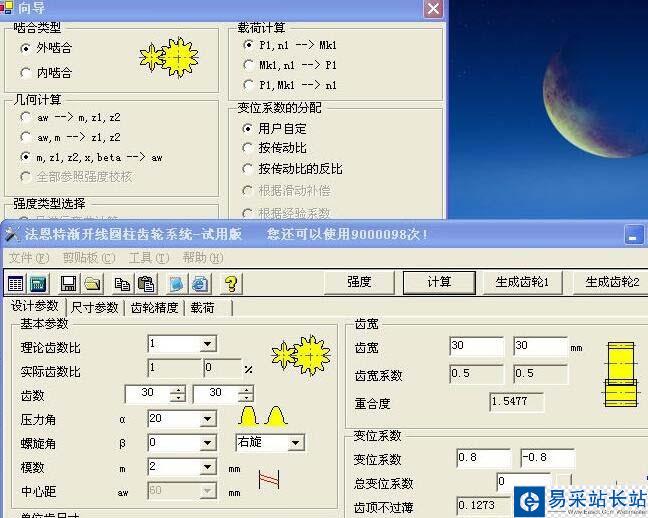Expand the disabled 中心距 aw dropdown
Image resolution: width=648 pixels, height=518 pixels.
point(207,491)
